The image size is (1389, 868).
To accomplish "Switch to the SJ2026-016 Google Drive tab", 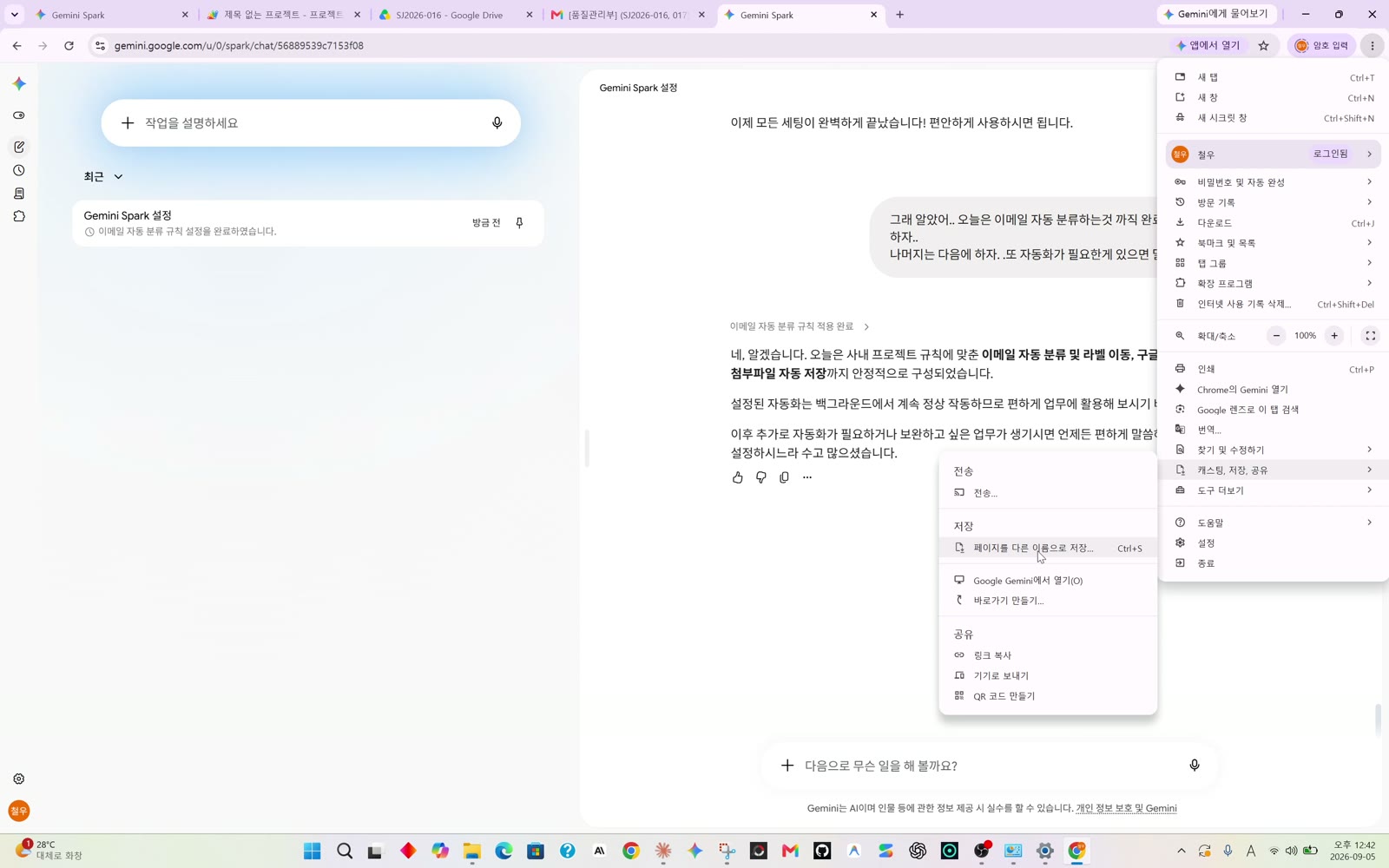I will (x=457, y=15).
